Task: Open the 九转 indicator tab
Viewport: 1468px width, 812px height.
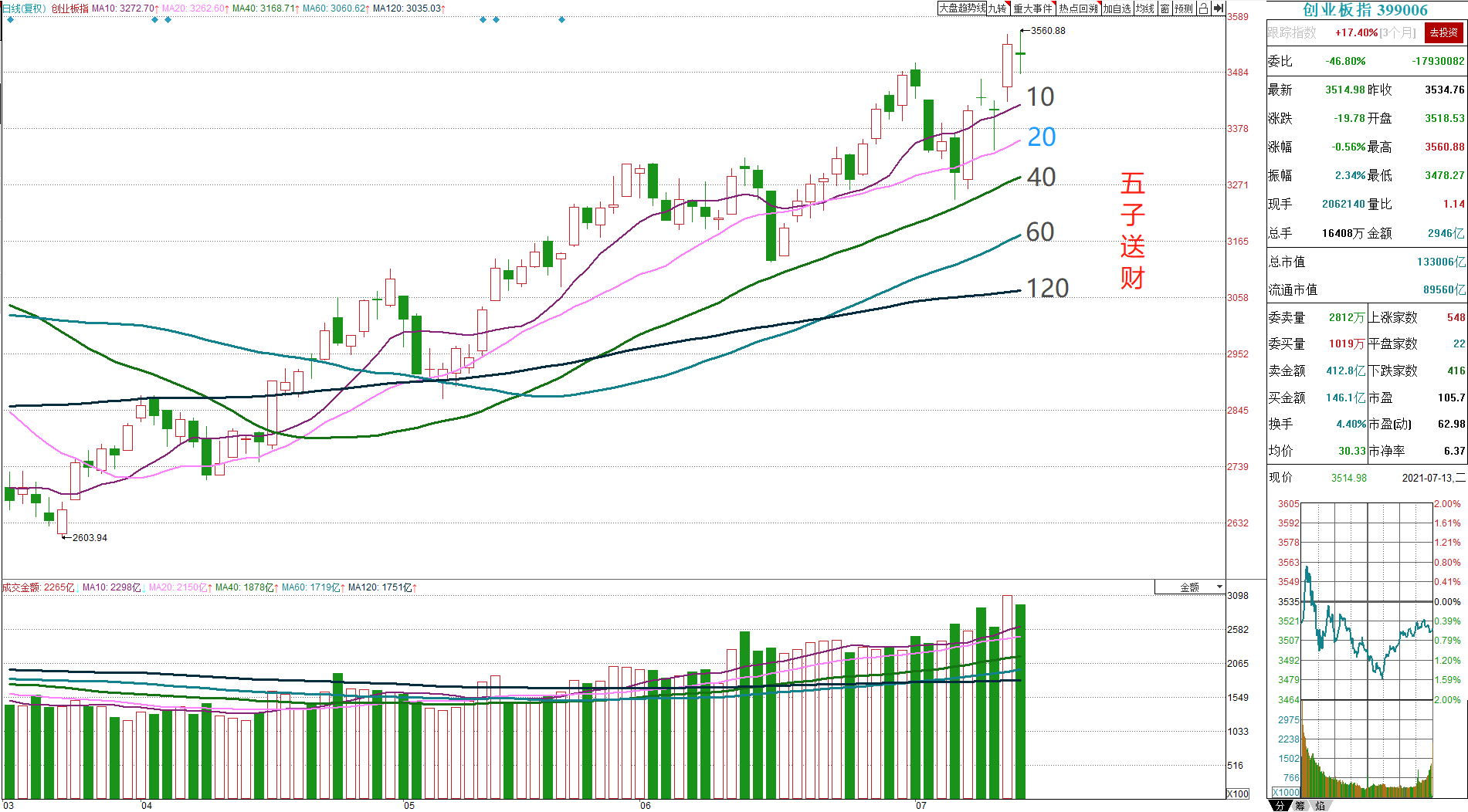Action: point(998,8)
